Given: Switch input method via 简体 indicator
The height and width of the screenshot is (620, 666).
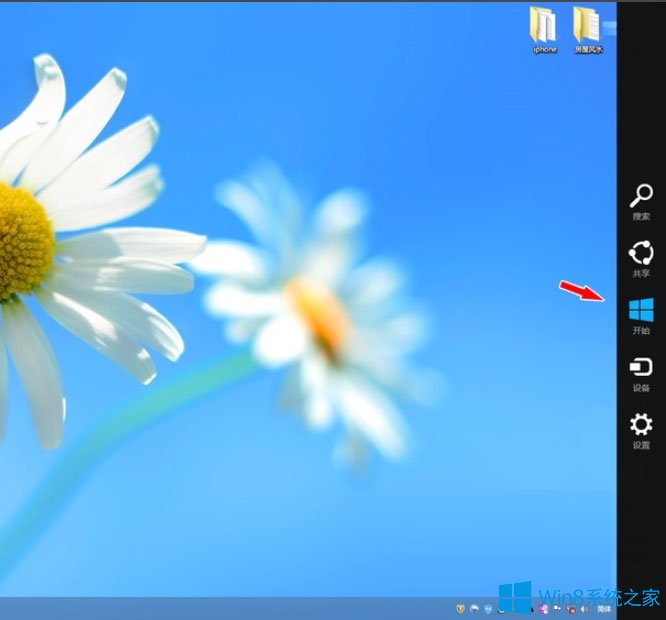Looking at the screenshot, I should click(604, 608).
